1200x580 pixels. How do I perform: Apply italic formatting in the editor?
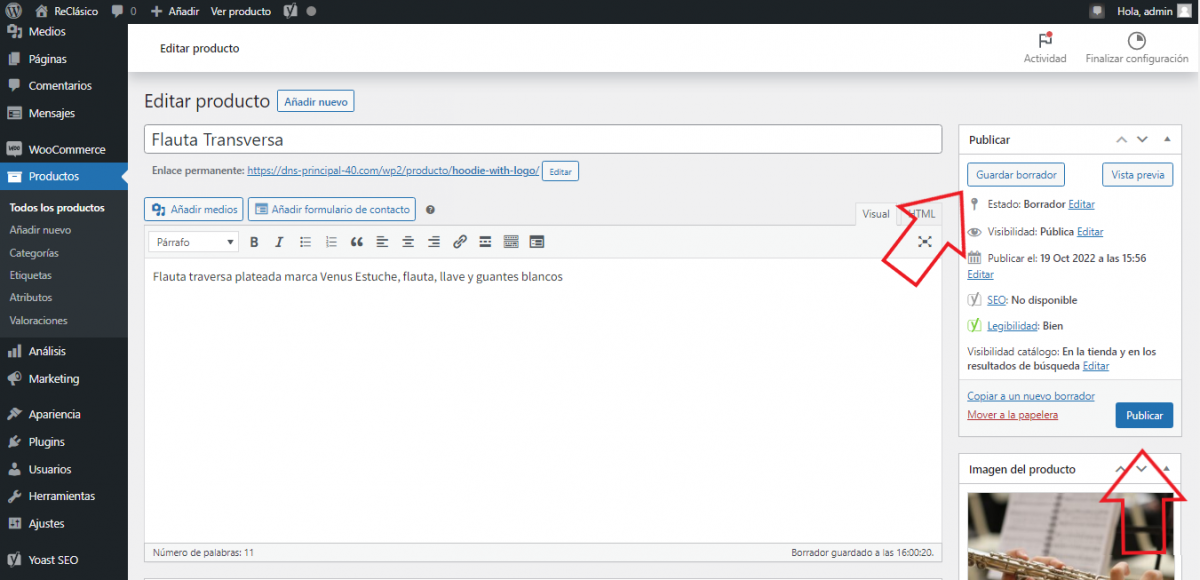pos(279,242)
